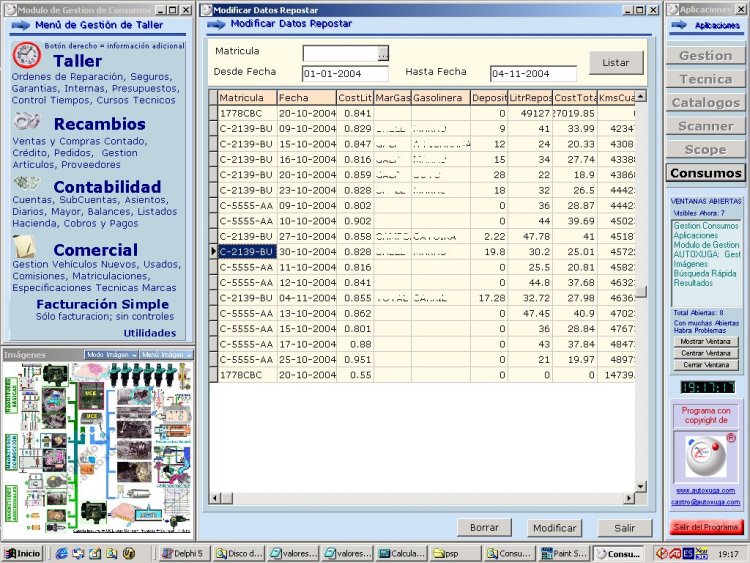Viewport: 750px width, 563px height.
Task: Visit www.autoxuga.com link
Action: click(706, 490)
